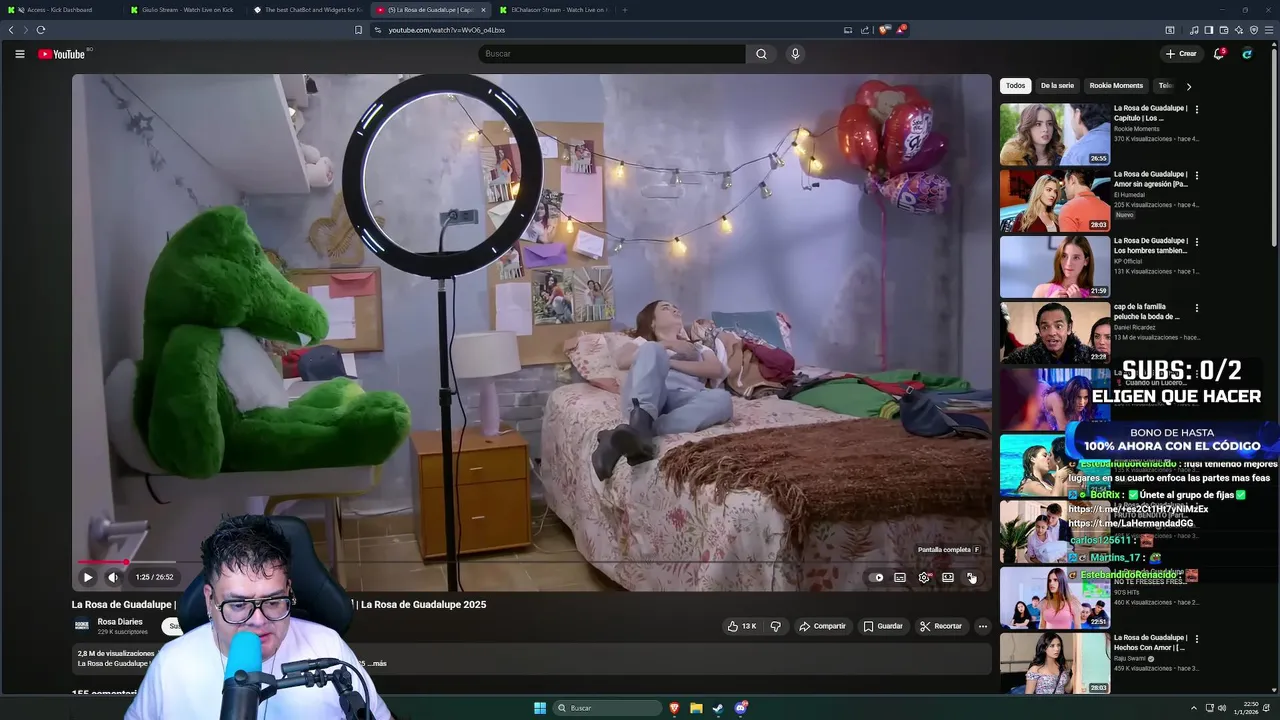Enter full screen mode
This screenshot has height=720, width=1280.
click(971, 577)
